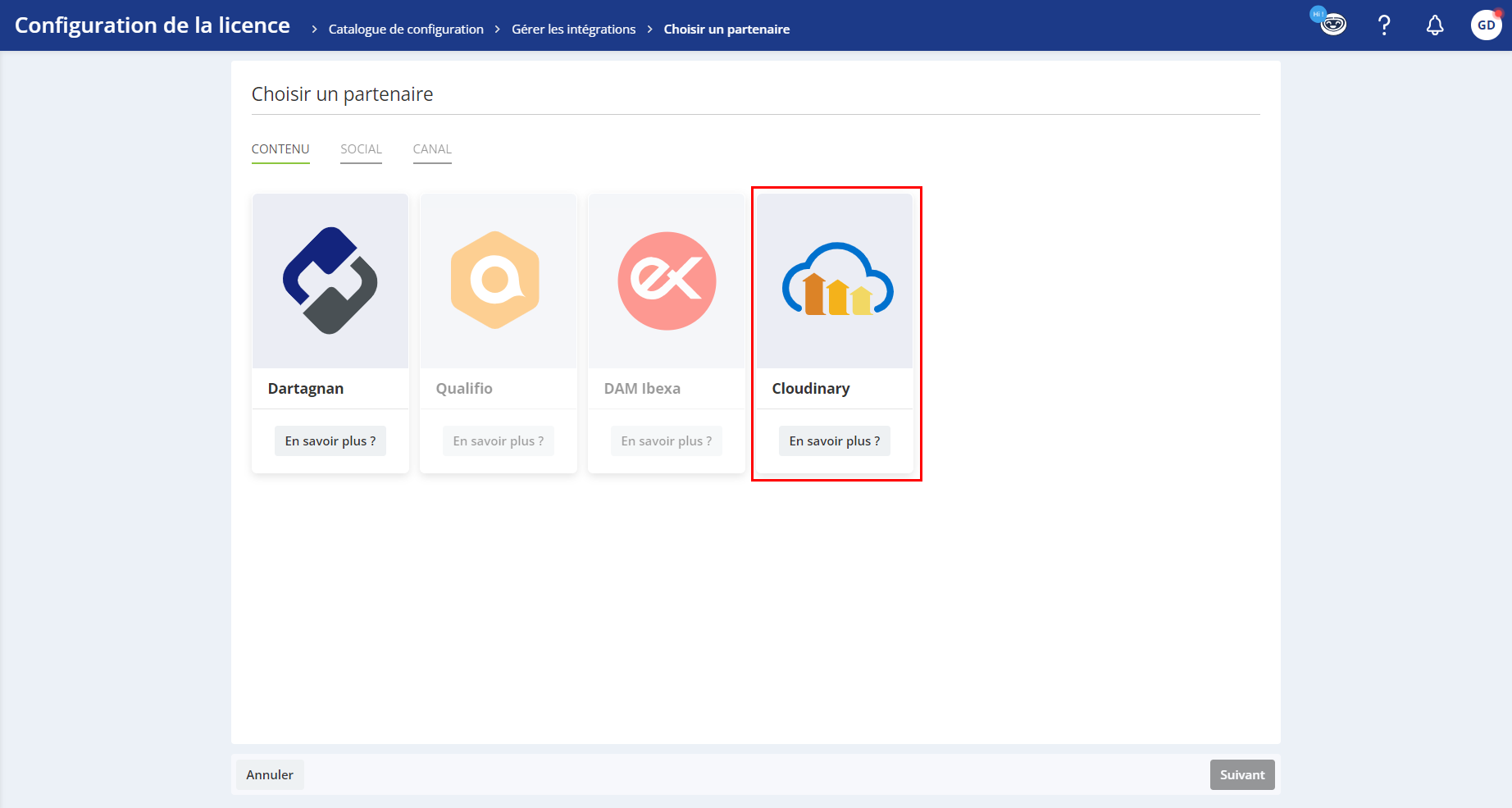This screenshot has height=808, width=1512.
Task: Click En savoir plus for Qualifio
Action: [x=499, y=441]
